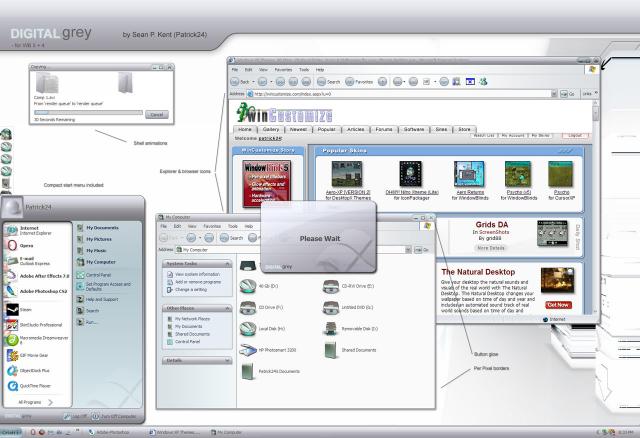This screenshot has width=640, height=438.
Task: Launch Adobe Photoshop CS2 from the start menu
Action: [38, 291]
